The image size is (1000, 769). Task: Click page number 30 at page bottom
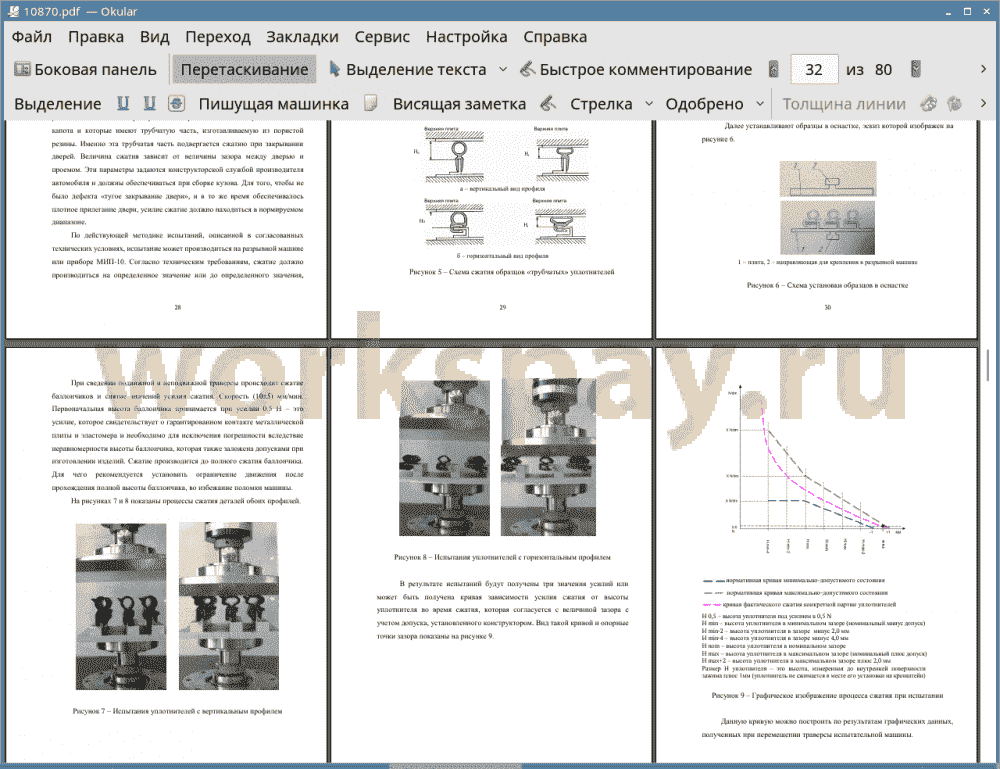tap(827, 307)
